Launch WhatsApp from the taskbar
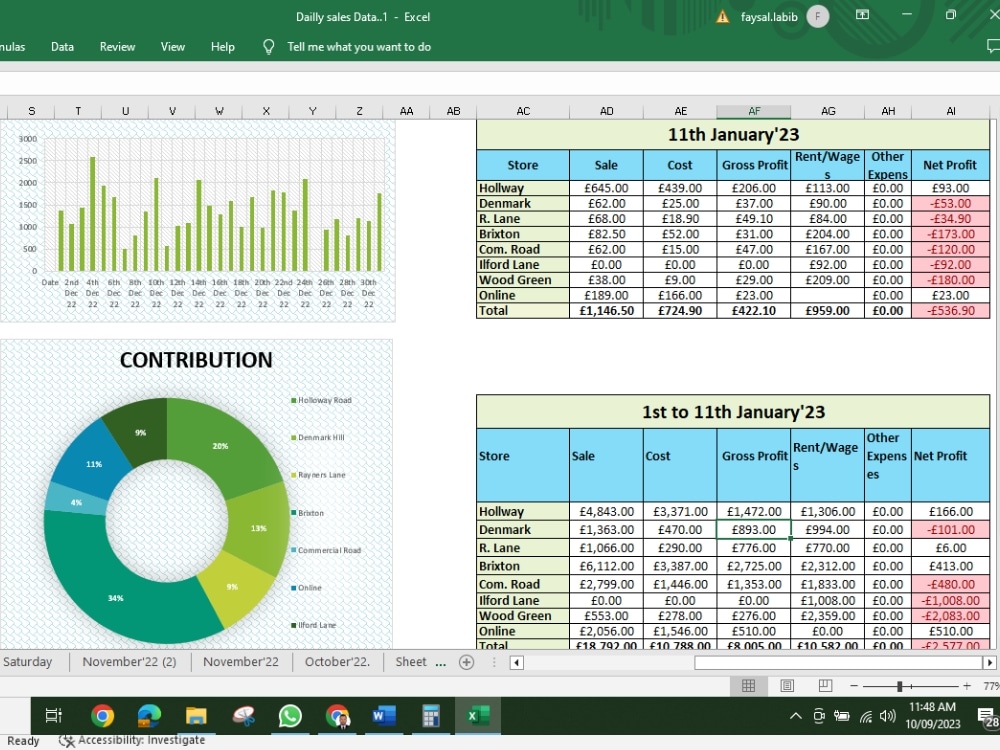1000x750 pixels. click(x=289, y=716)
